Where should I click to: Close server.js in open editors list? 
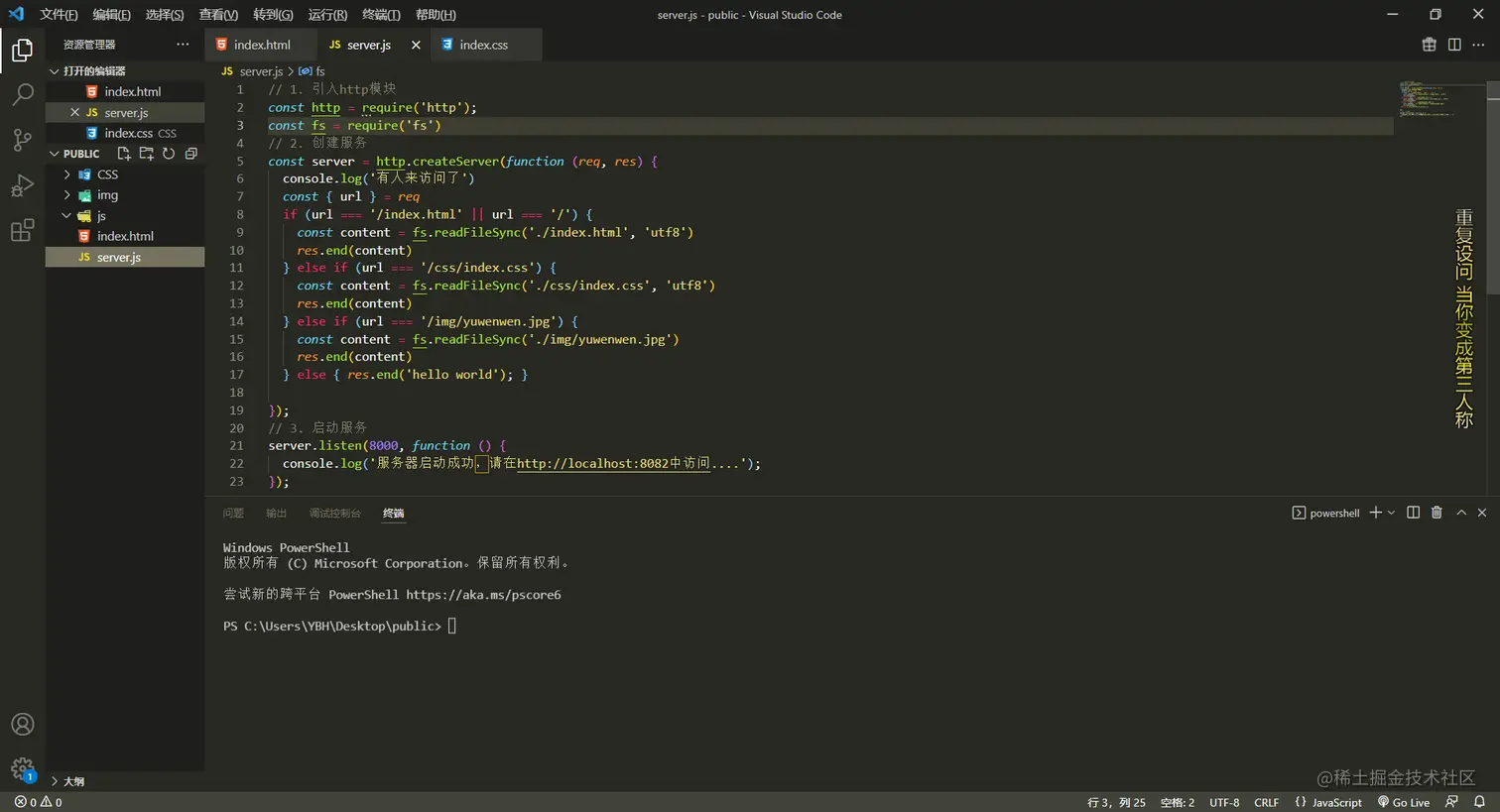tap(74, 112)
